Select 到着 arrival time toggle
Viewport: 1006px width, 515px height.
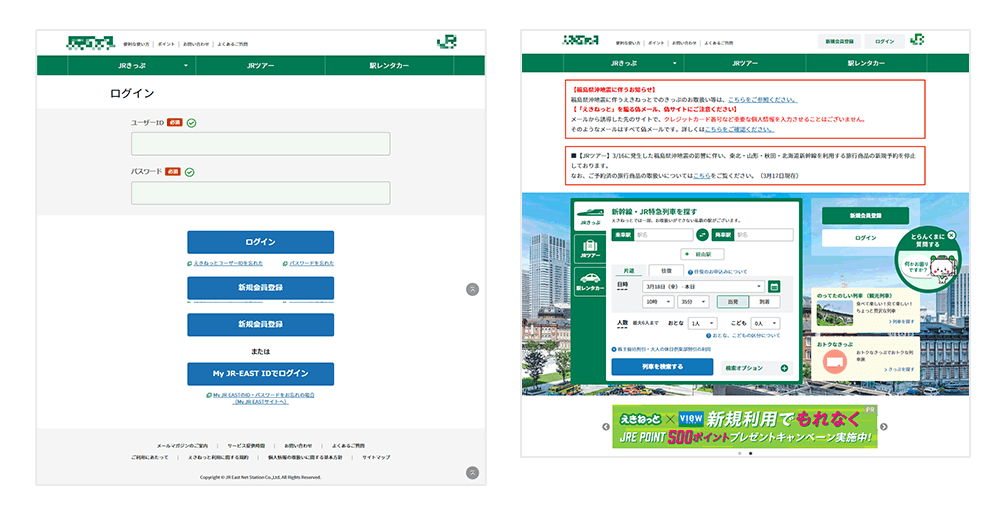point(764,301)
